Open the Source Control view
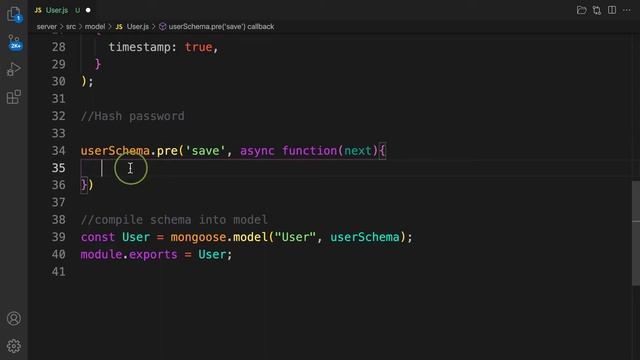This screenshot has height=360, width=640. 14,42
